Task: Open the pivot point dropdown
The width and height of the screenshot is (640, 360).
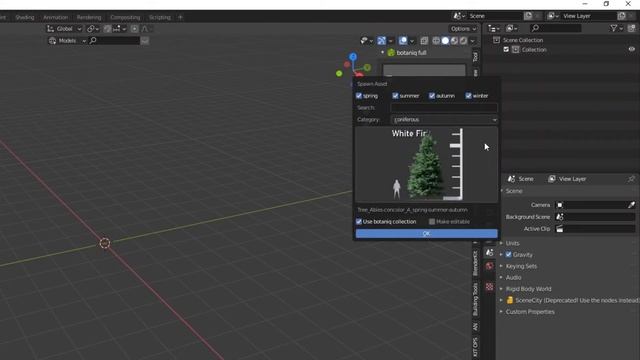Action: click(93, 29)
